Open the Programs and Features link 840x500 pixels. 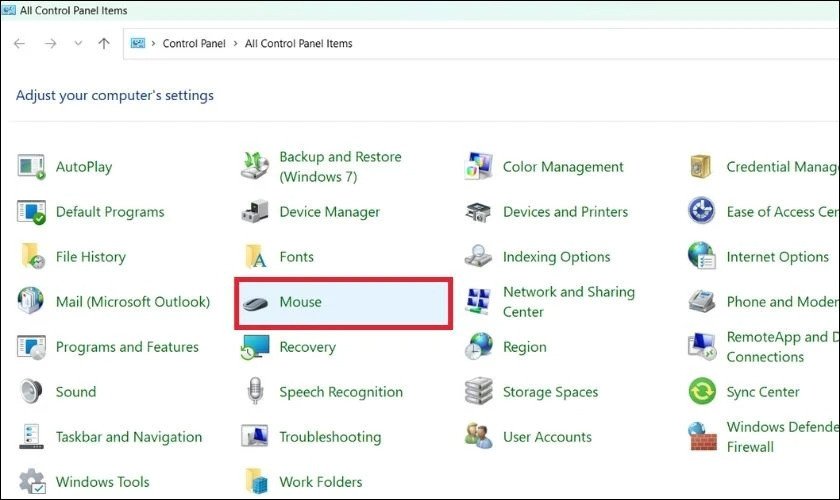[127, 347]
